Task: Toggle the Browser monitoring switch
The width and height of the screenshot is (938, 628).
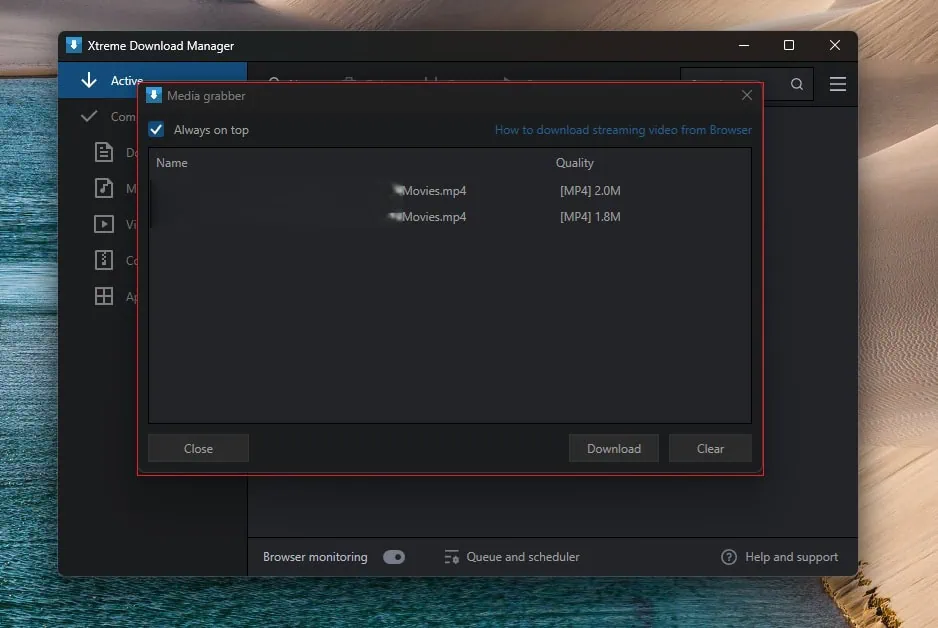Action: (394, 557)
